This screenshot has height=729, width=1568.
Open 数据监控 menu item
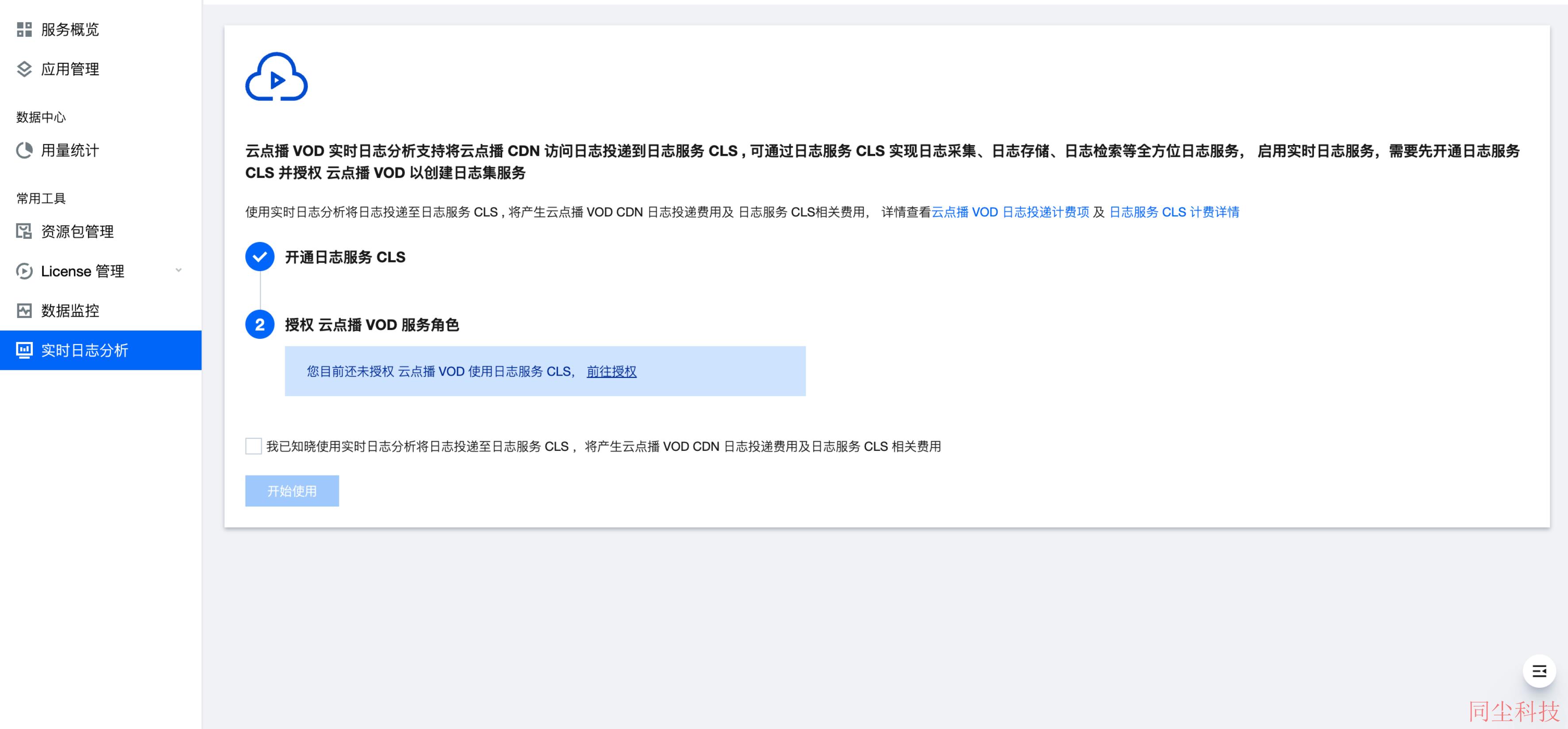(100, 311)
